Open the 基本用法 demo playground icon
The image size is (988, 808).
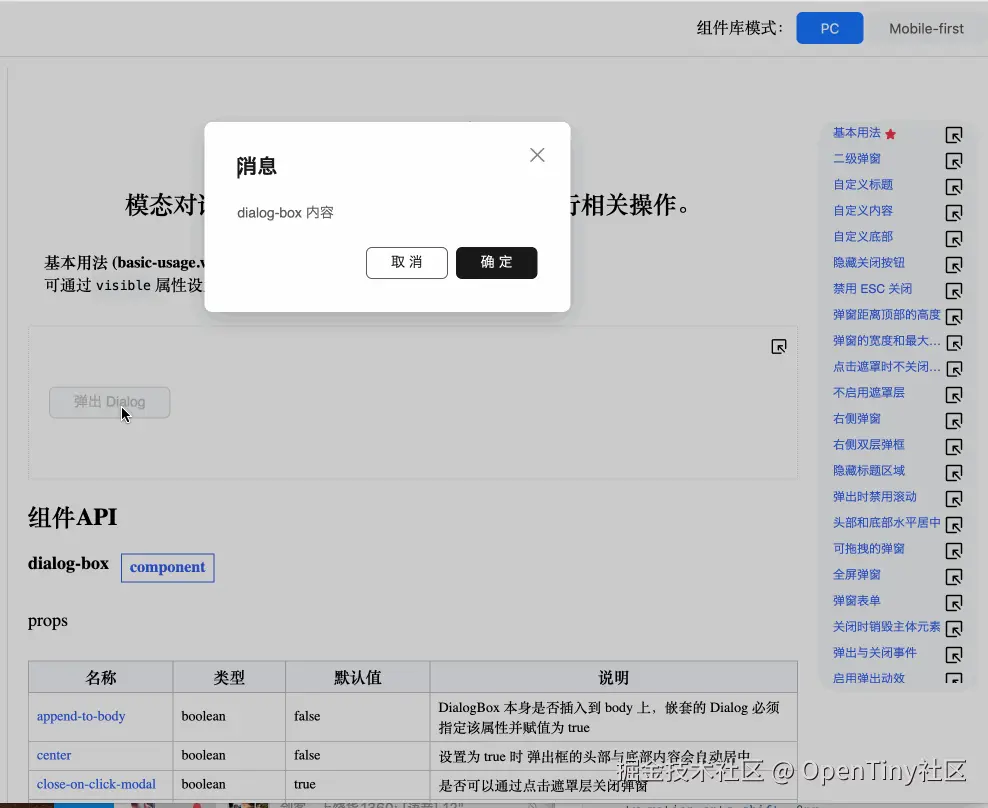tap(953, 134)
